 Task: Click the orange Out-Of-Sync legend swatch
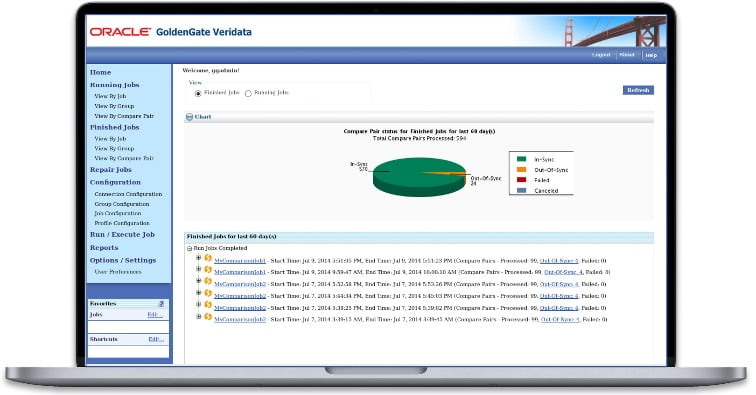pos(521,170)
